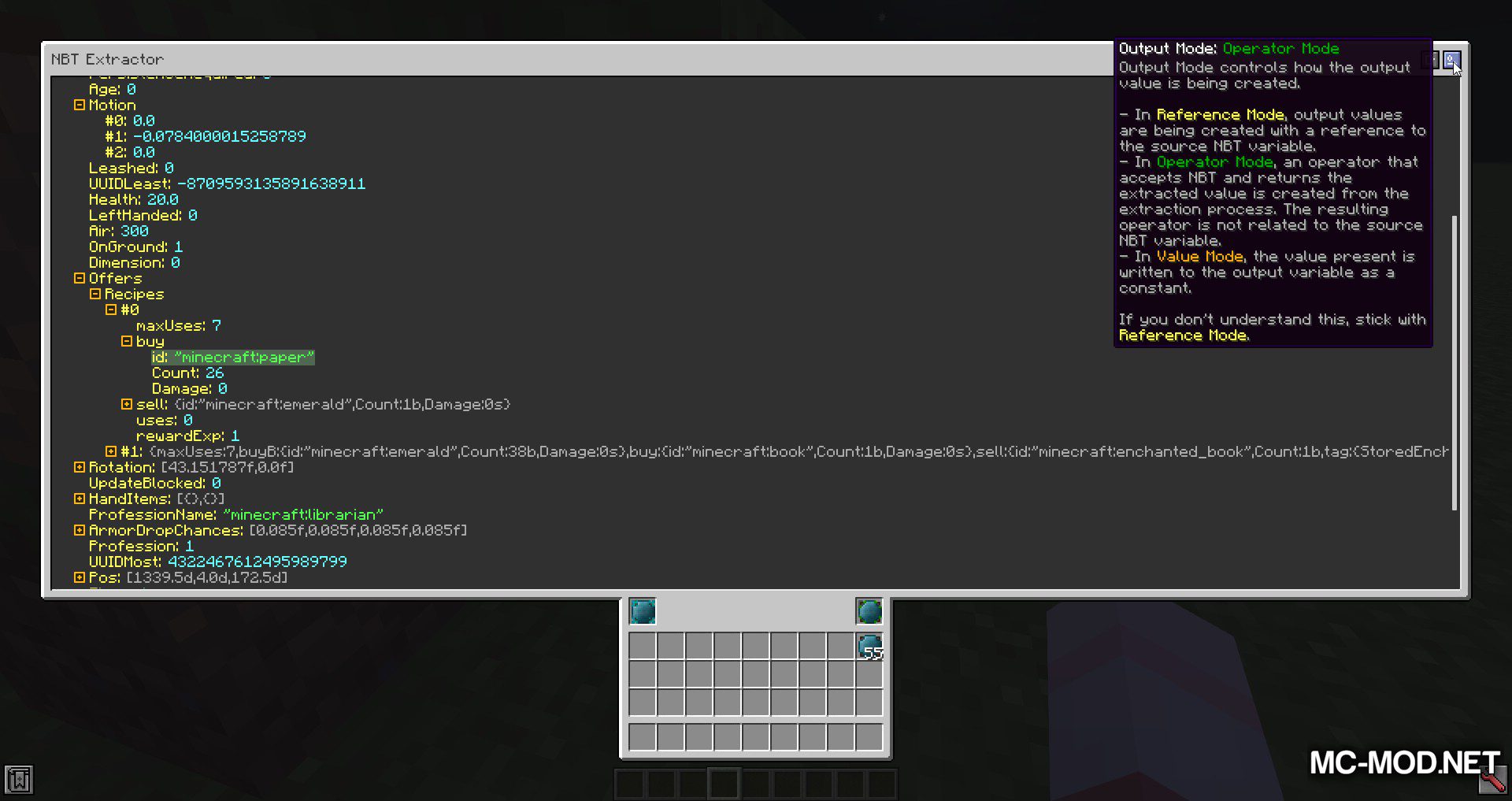Expand the Rotation list node

(80, 467)
